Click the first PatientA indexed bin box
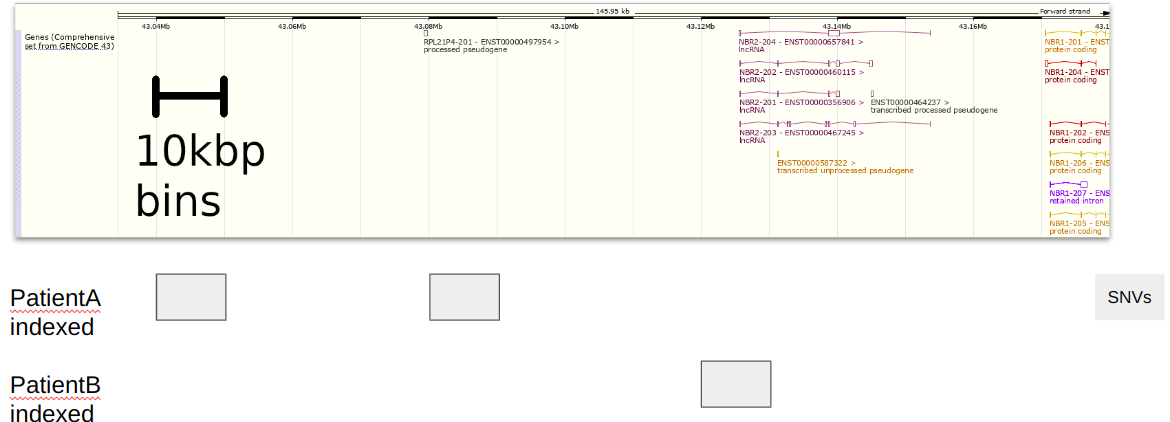This screenshot has height=422, width=1170. point(191,297)
